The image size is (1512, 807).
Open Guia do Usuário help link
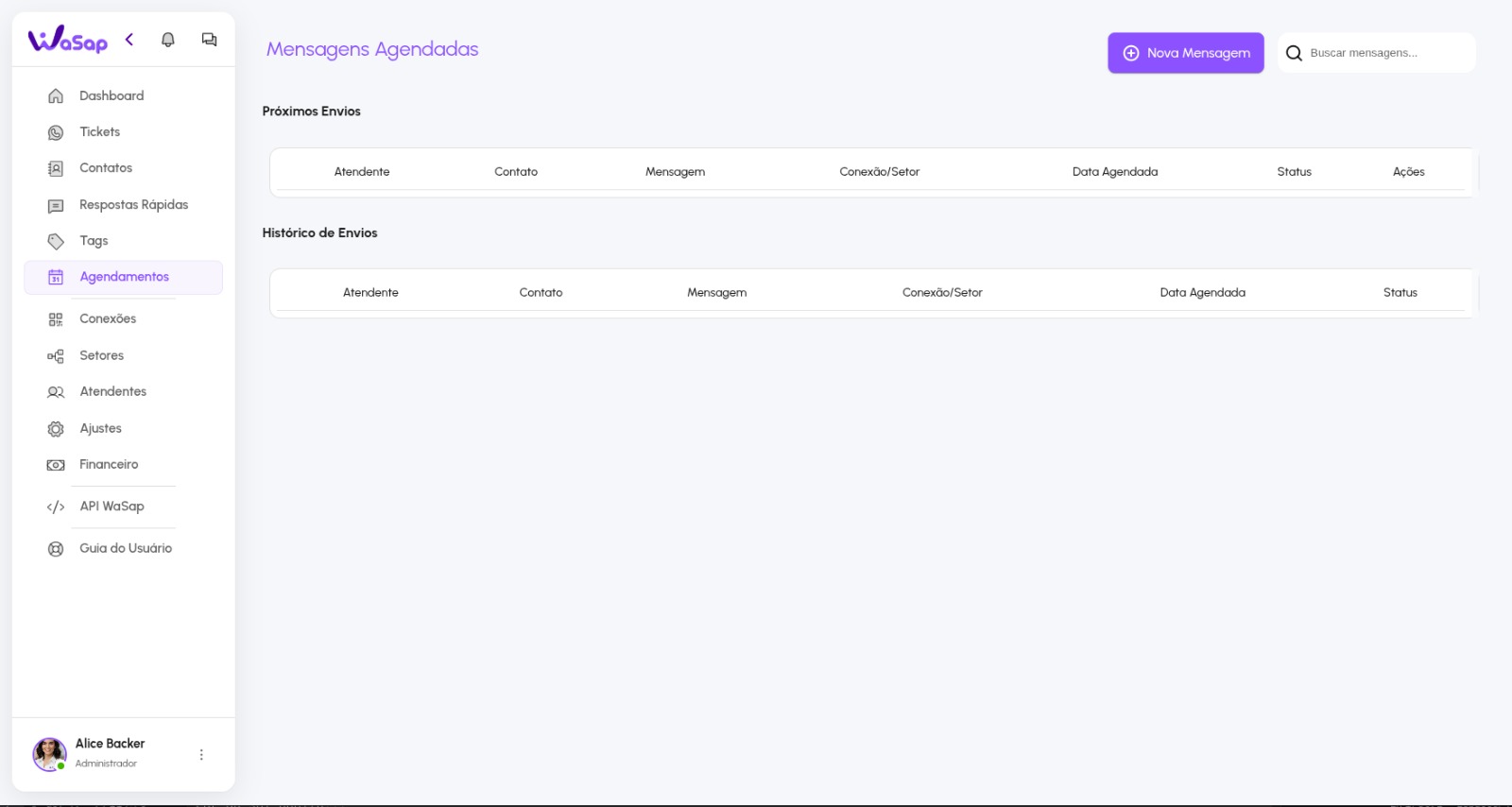coord(126,548)
